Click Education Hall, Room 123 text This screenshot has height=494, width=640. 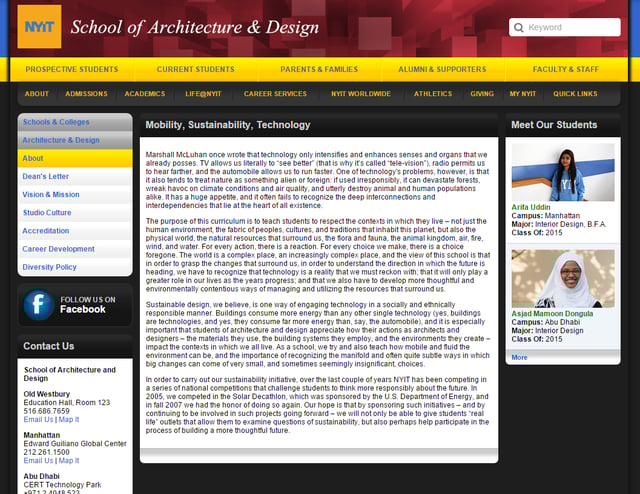(x=67, y=403)
